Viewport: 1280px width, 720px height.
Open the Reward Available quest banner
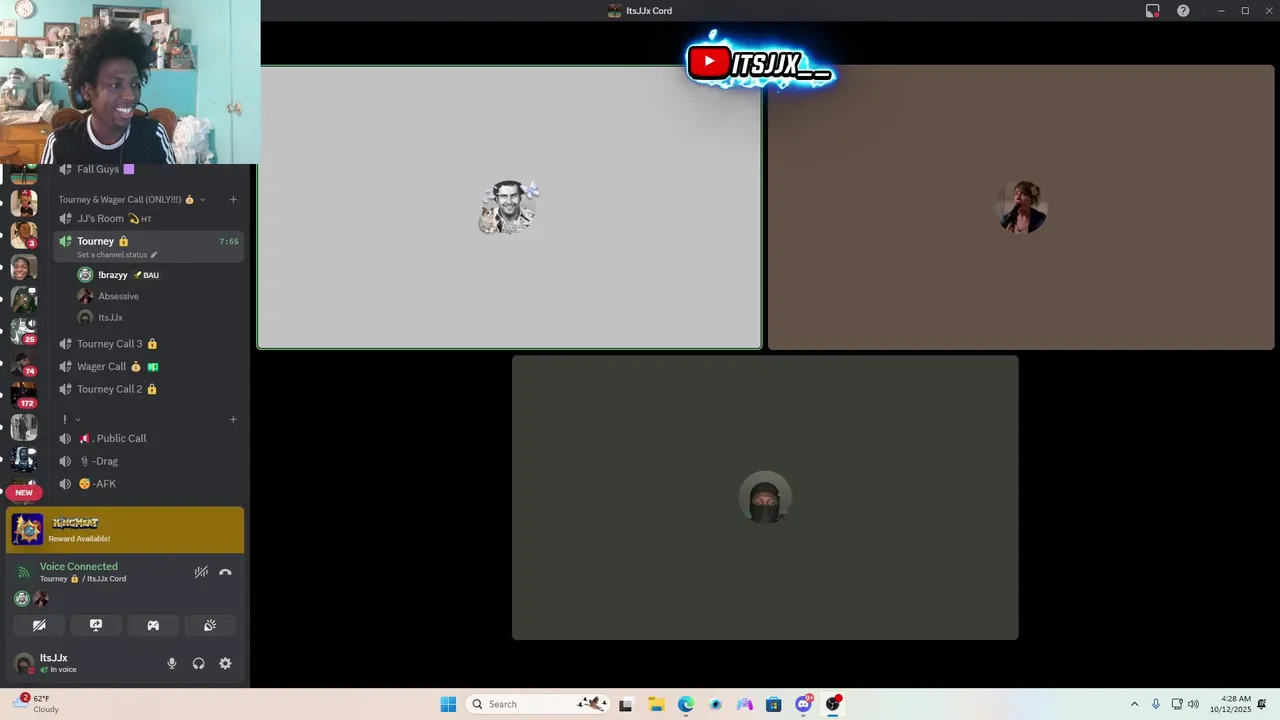pos(125,530)
